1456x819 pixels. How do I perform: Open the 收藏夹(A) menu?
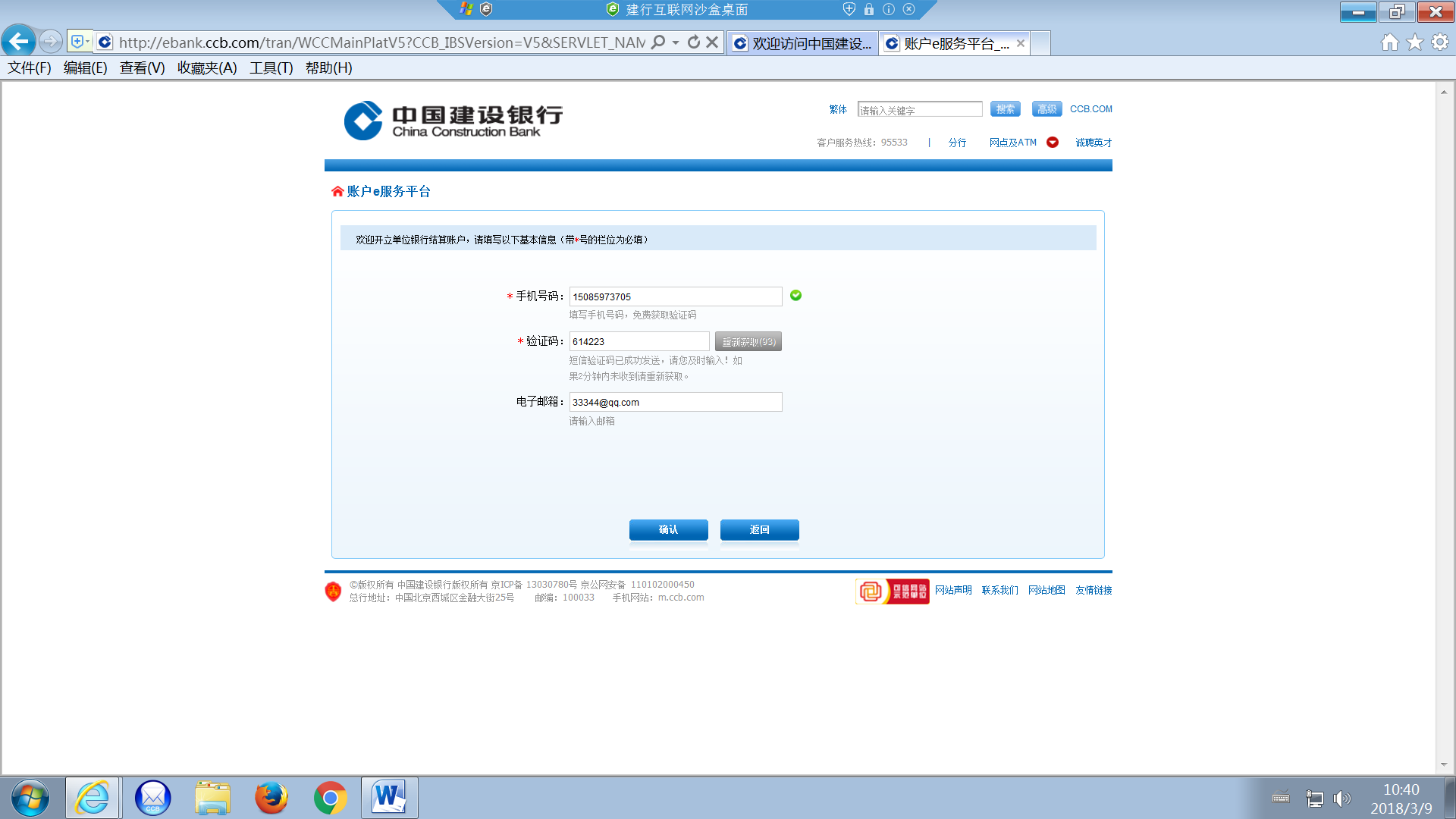point(207,68)
